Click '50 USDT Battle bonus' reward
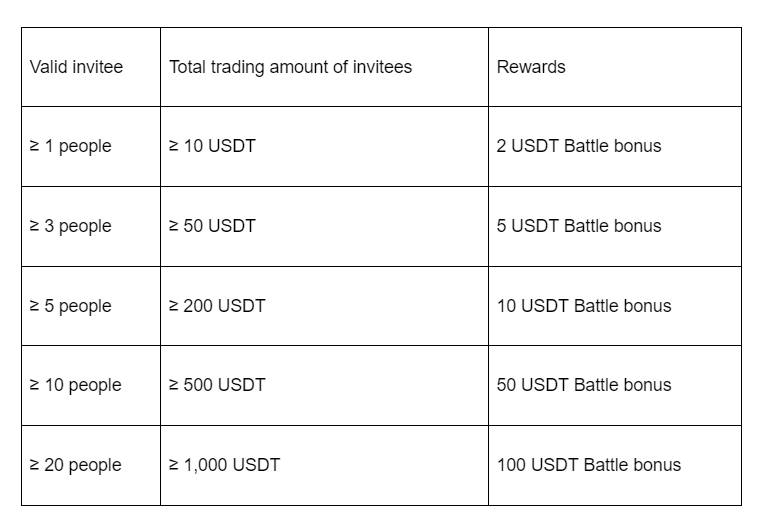Viewport: 767px width, 519px height. [584, 385]
